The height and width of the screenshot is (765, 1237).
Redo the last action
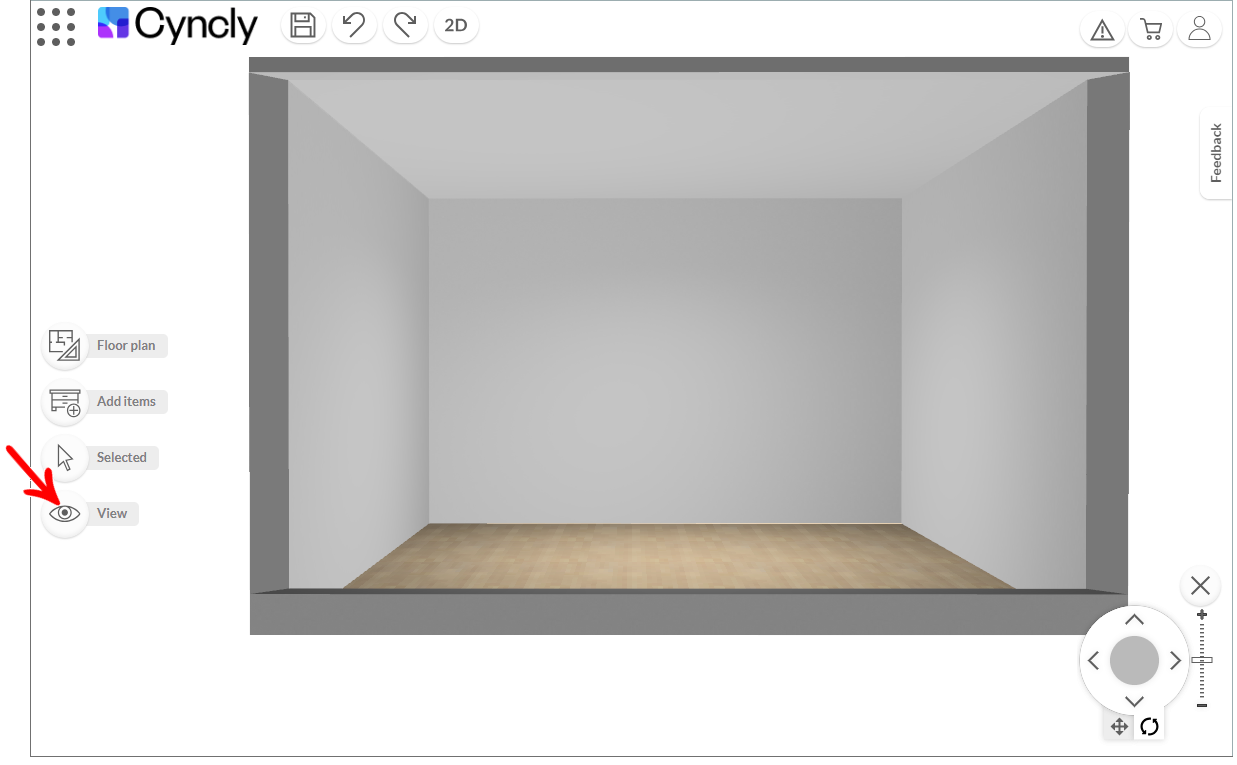point(405,25)
